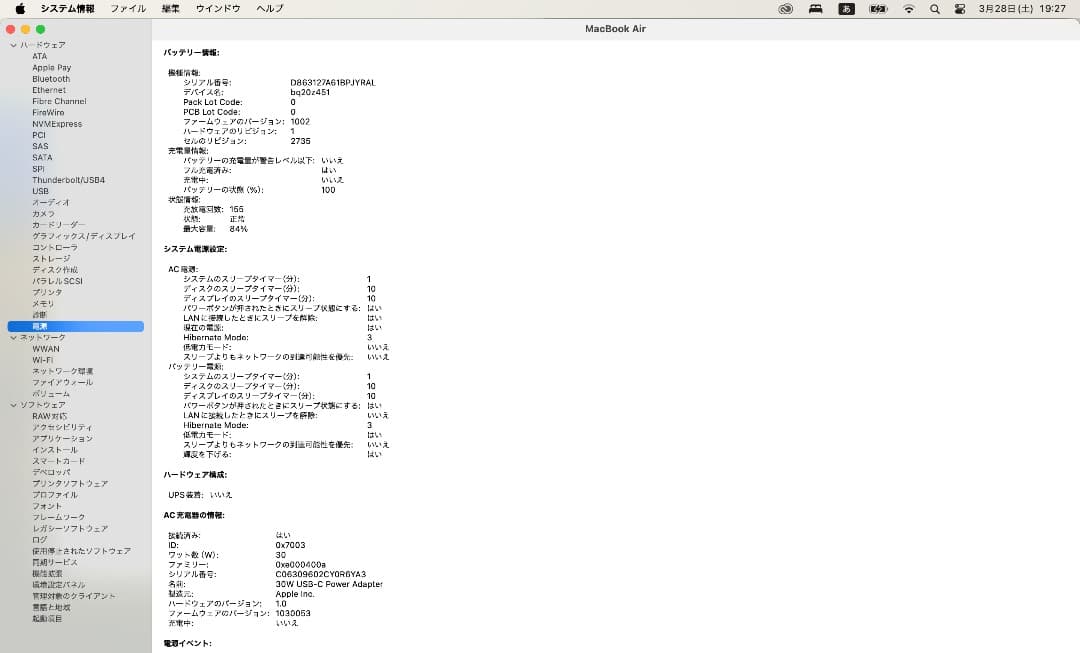This screenshot has width=1080, height=653.
Task: Click the bed-shaped Focus icon in menu bar
Action: point(816,9)
